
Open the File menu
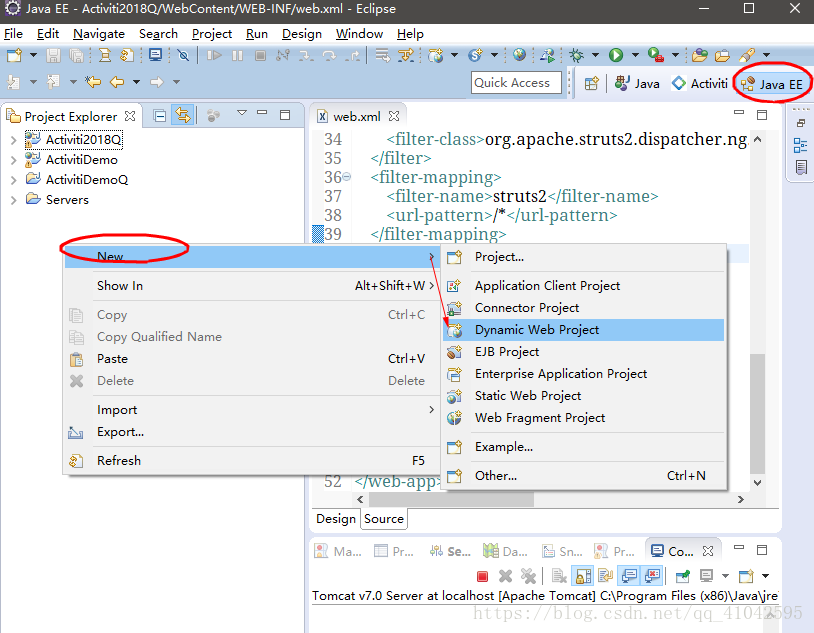point(13,34)
